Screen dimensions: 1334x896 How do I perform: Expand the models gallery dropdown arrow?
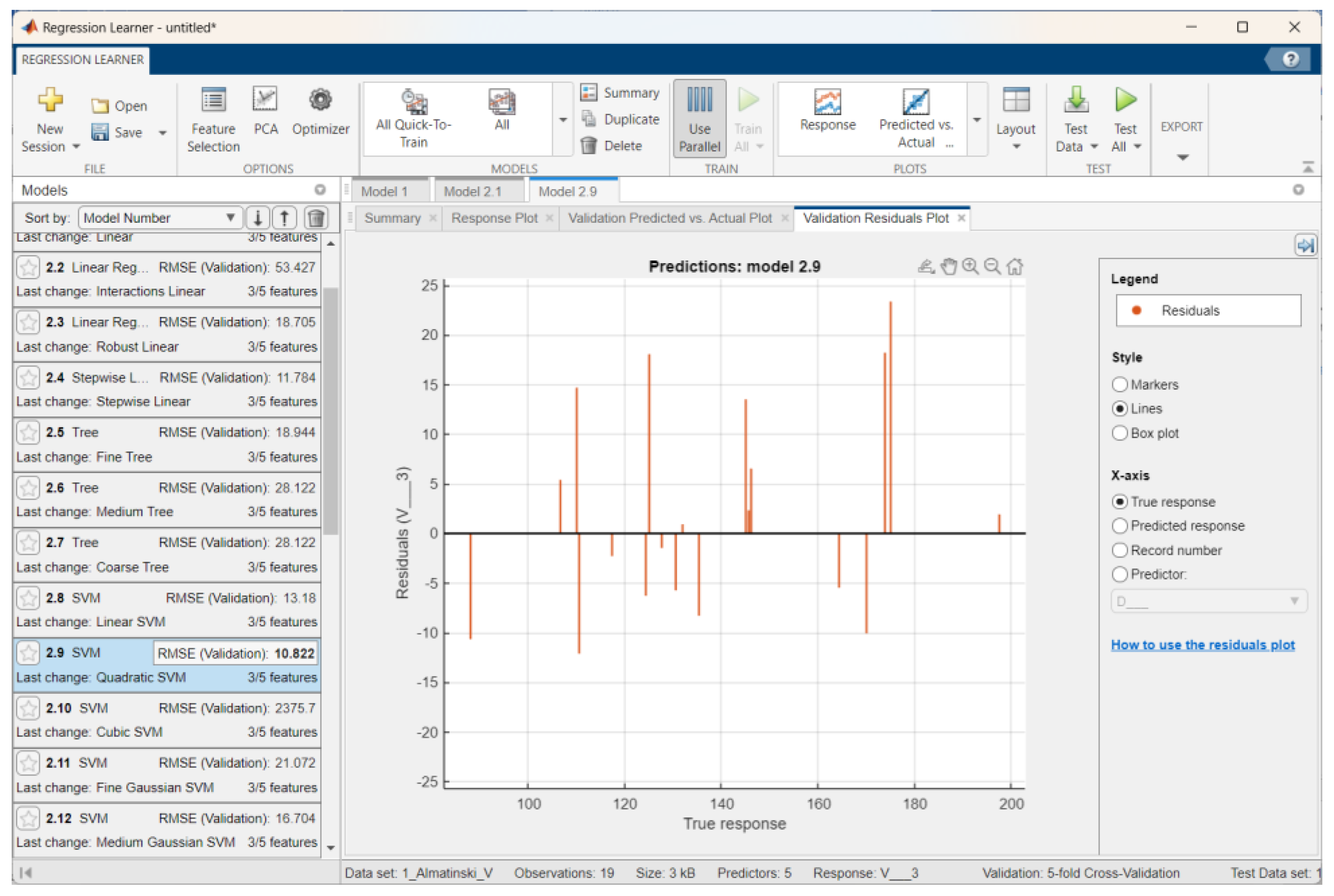(x=563, y=120)
